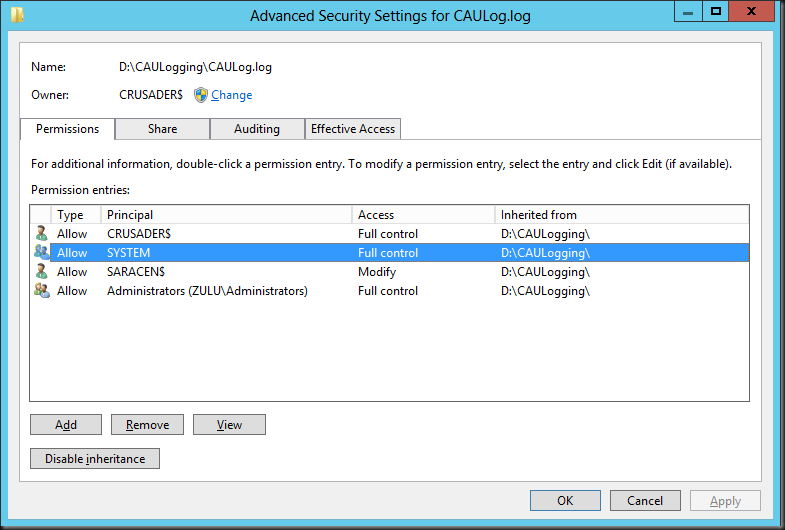Sort entries by Principal column header
This screenshot has height=530, width=785.
[x=226, y=215]
